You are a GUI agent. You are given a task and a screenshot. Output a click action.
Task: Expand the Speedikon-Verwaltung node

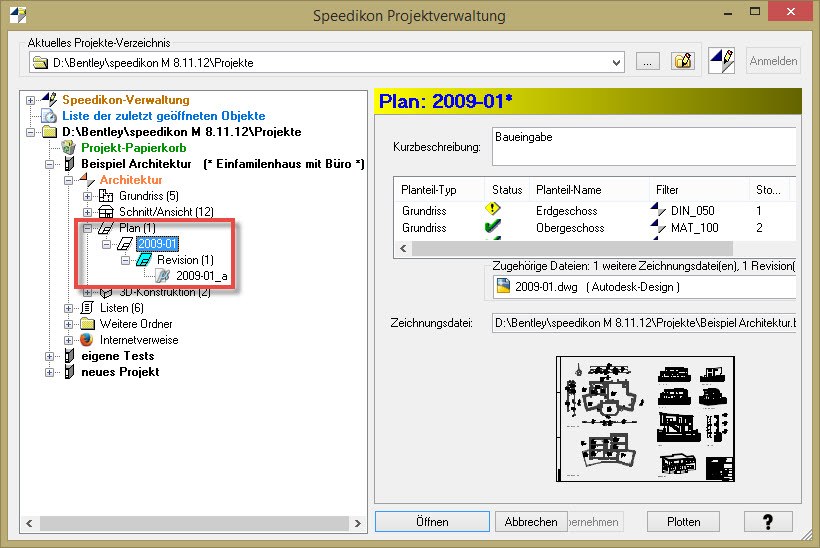[x=30, y=100]
